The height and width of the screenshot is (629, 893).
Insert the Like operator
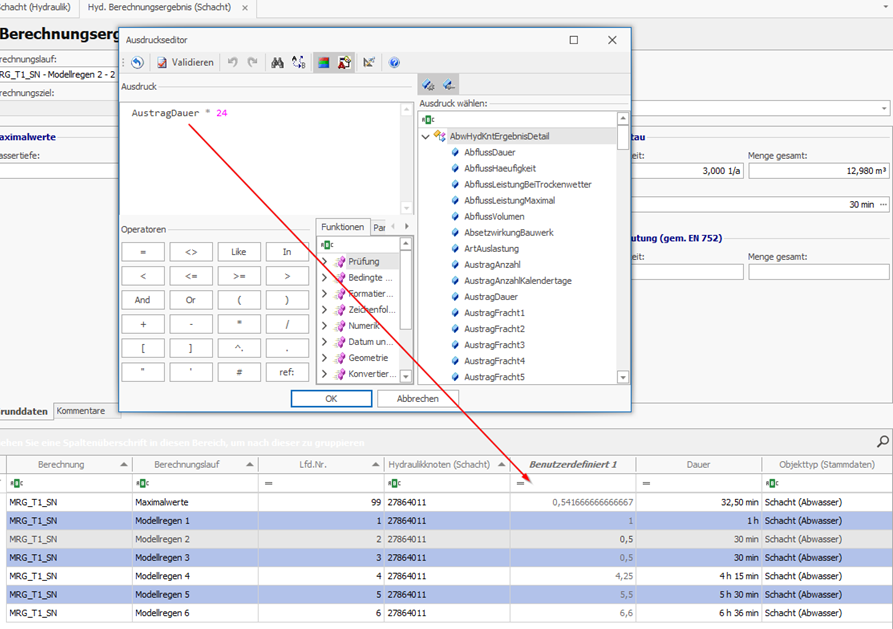pos(239,252)
